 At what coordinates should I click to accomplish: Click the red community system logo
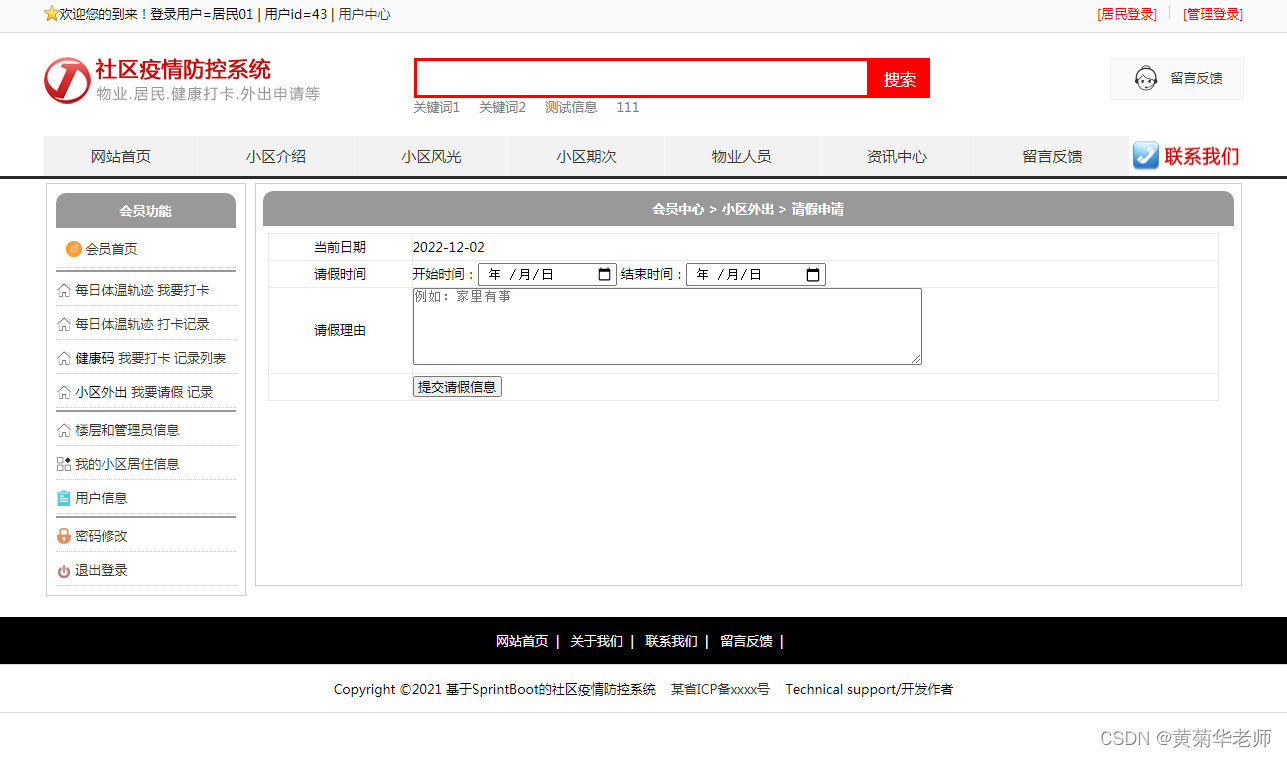coord(67,80)
